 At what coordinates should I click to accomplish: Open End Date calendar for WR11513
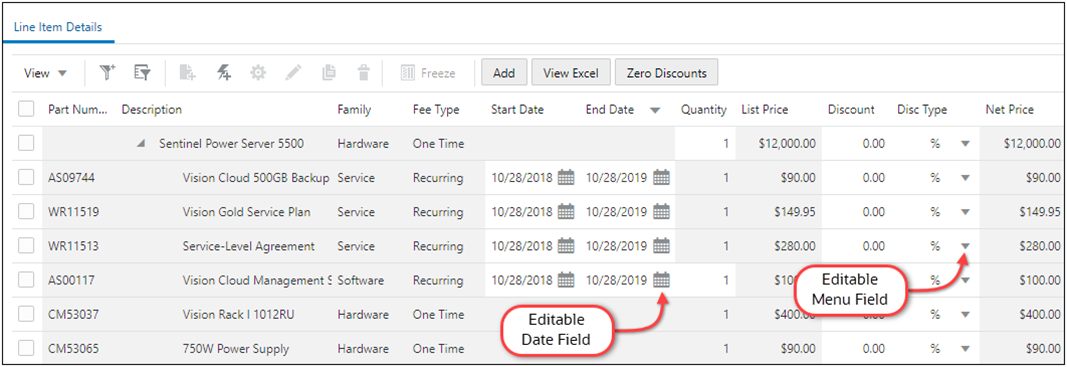[x=661, y=246]
